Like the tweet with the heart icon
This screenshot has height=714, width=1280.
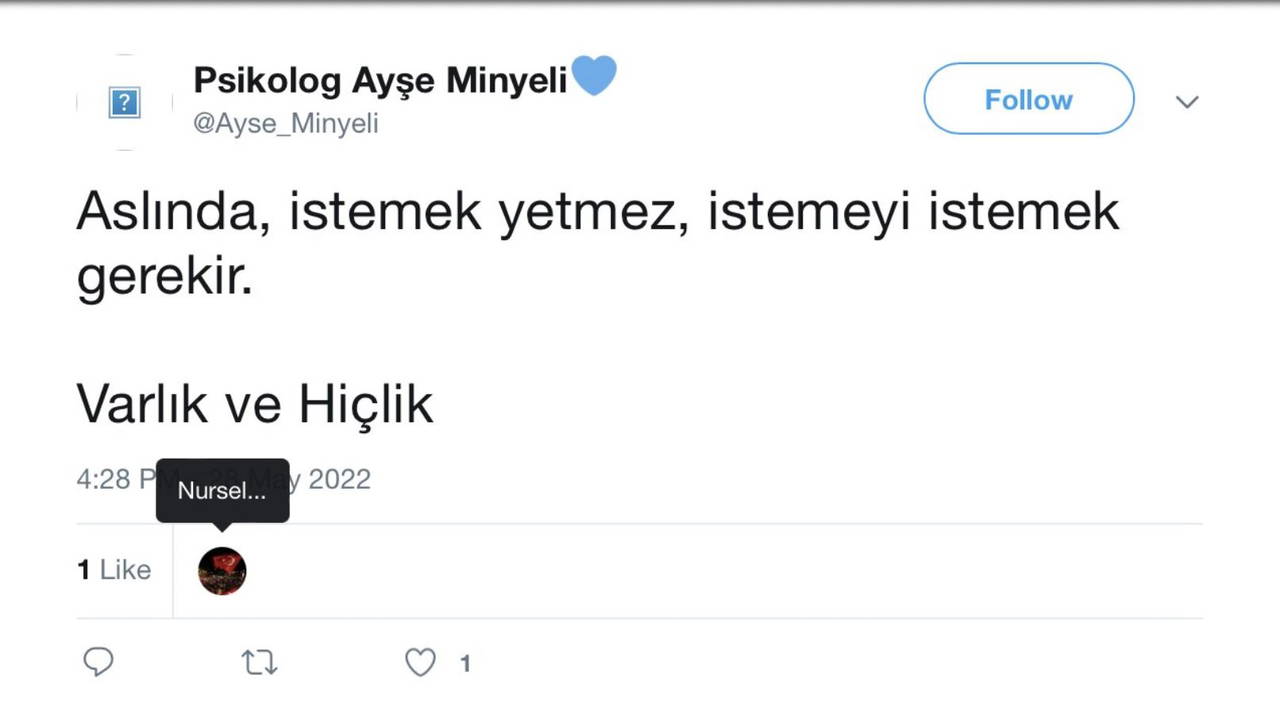(x=420, y=662)
